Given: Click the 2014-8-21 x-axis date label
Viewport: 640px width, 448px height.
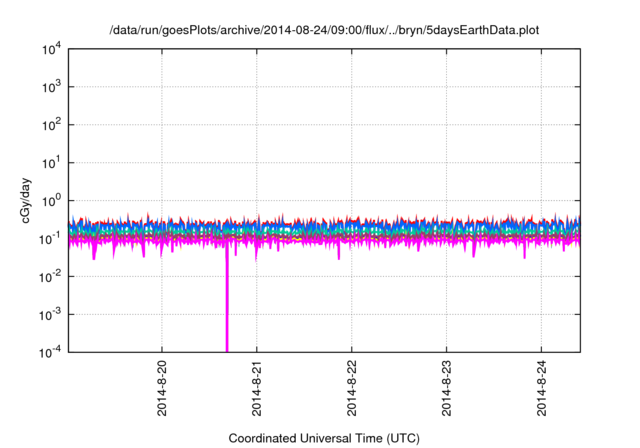Looking at the screenshot, I should (x=256, y=388).
